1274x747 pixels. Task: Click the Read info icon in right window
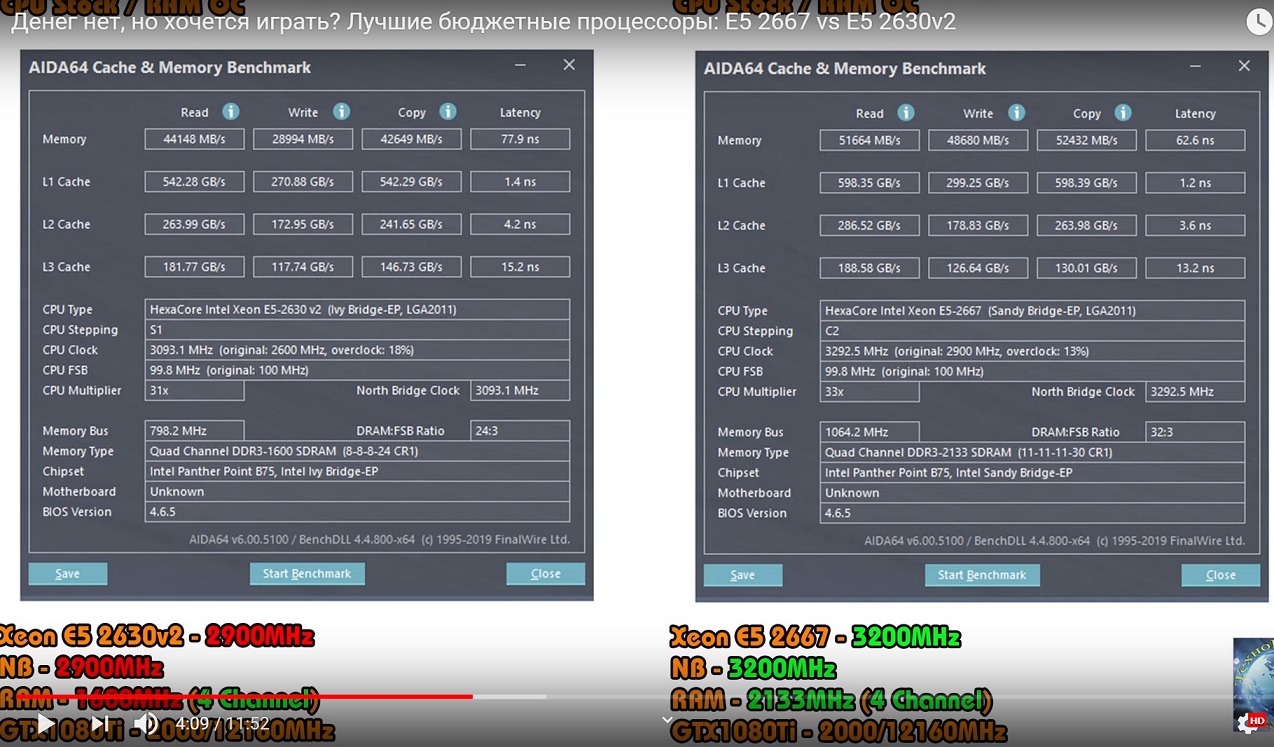906,112
